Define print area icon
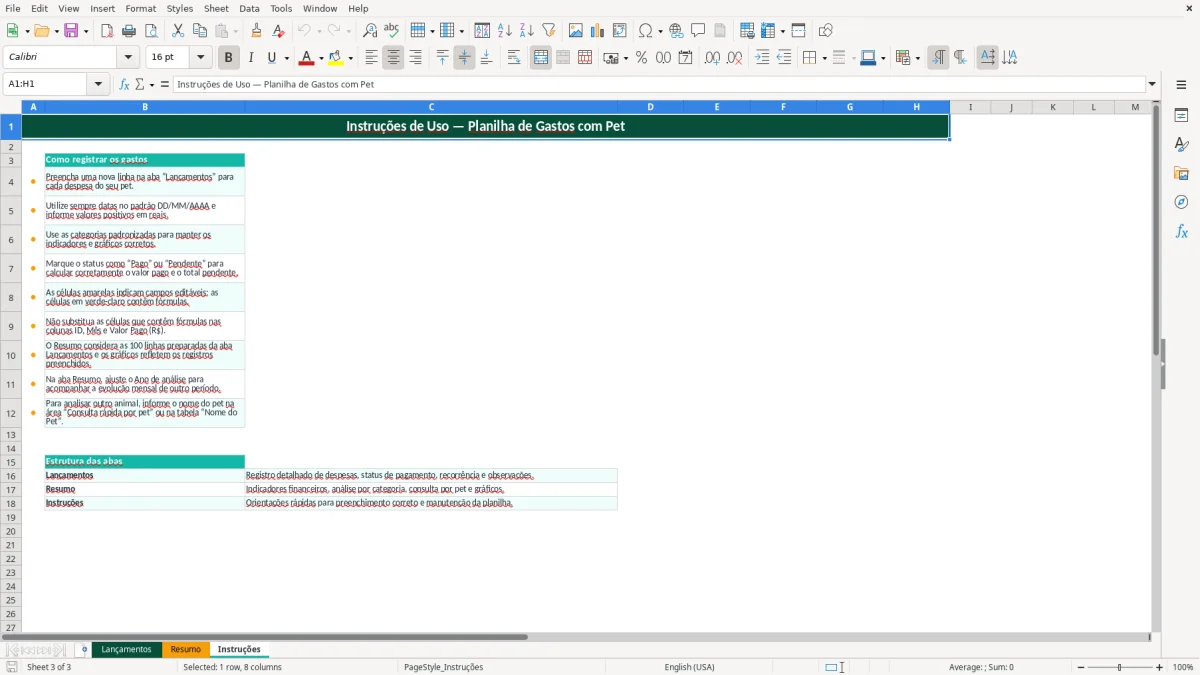This screenshot has height=675, width=1200. 747,31
